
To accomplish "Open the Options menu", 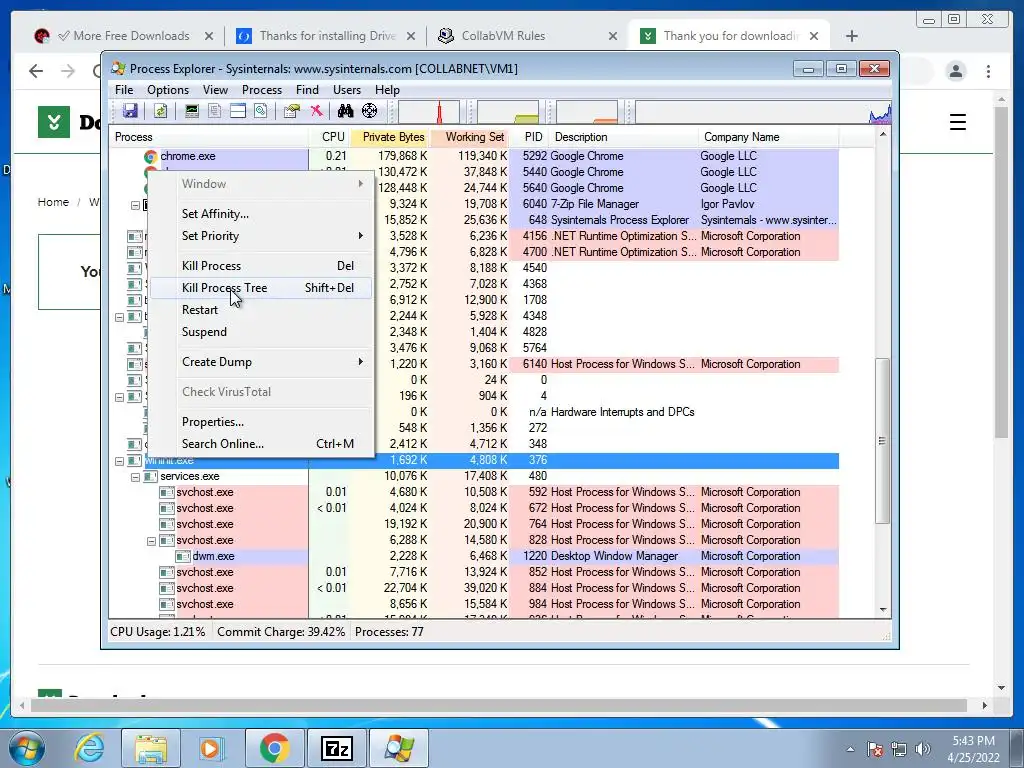I will point(168,90).
